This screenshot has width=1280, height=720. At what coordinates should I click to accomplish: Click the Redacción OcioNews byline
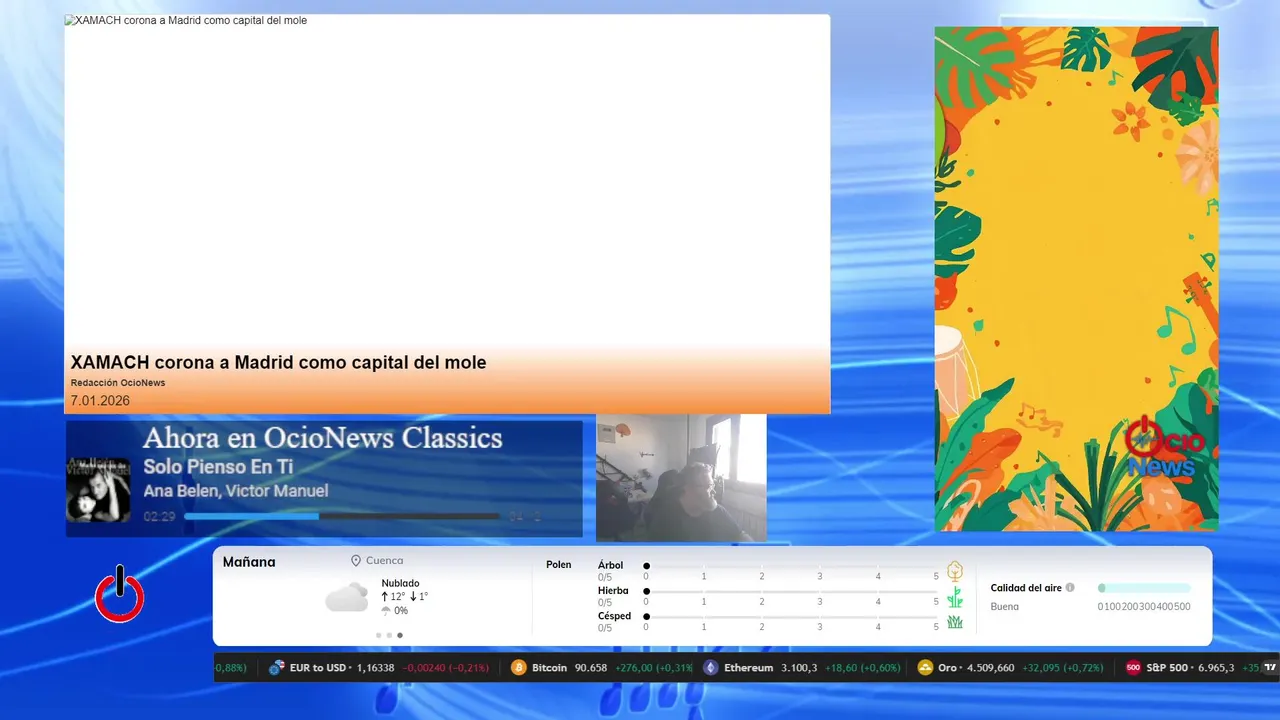coord(118,383)
